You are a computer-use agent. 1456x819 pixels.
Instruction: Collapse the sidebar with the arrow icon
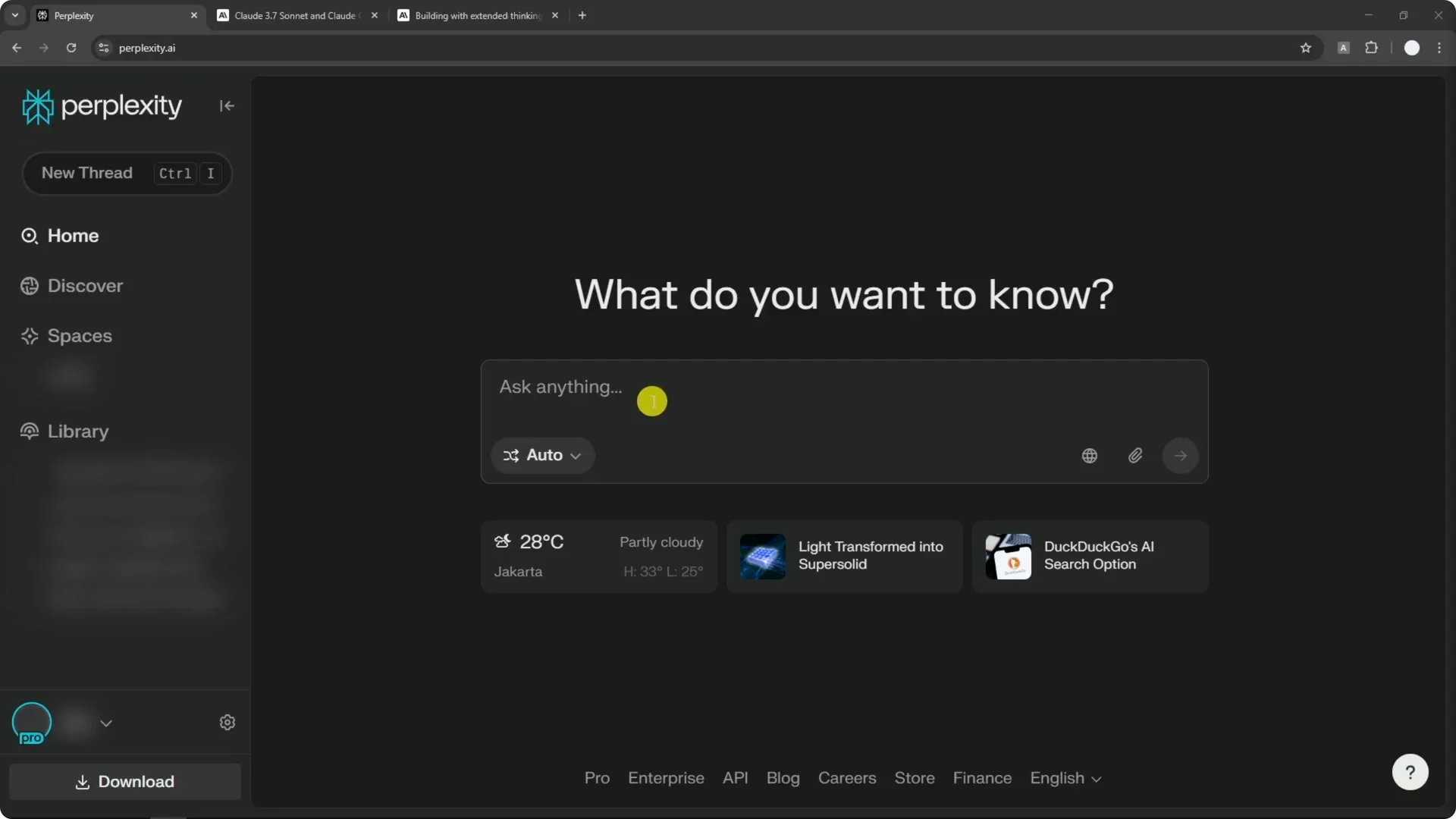[x=227, y=106]
